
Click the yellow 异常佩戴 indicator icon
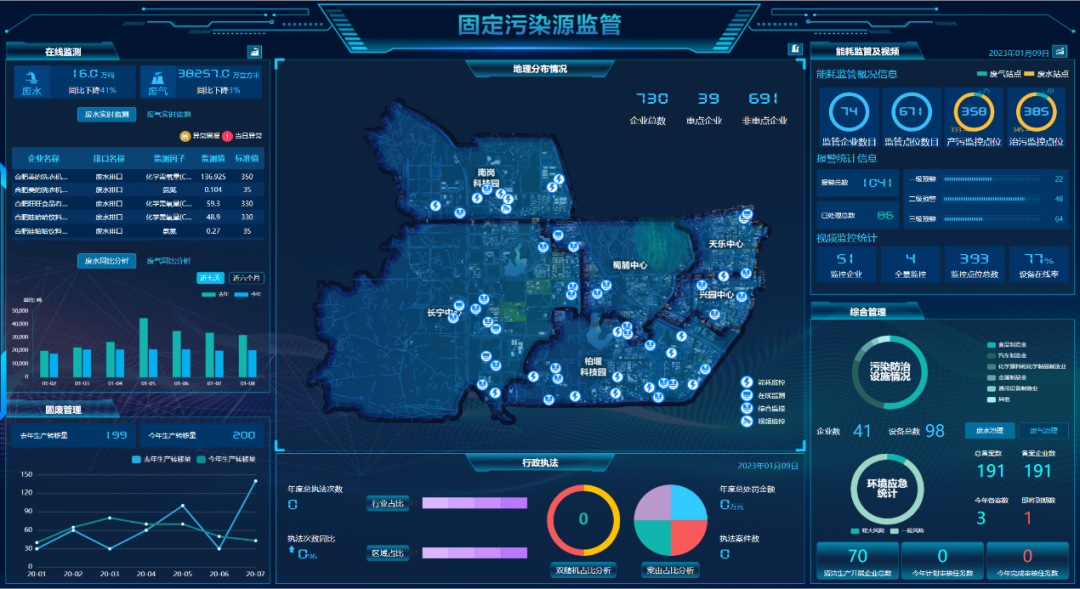(185, 136)
